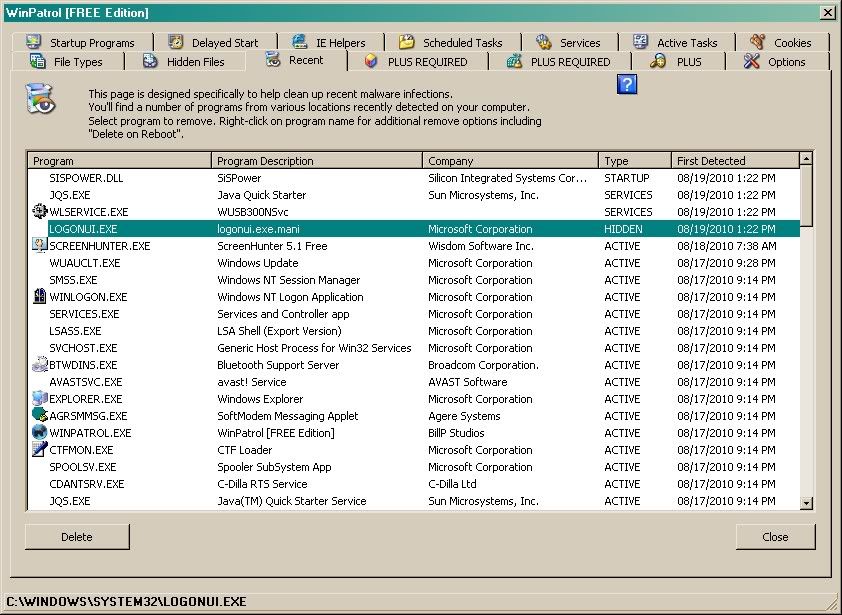Click the Scheduled Tasks tab icon
Screen dimensions: 842x615
click(x=407, y=41)
